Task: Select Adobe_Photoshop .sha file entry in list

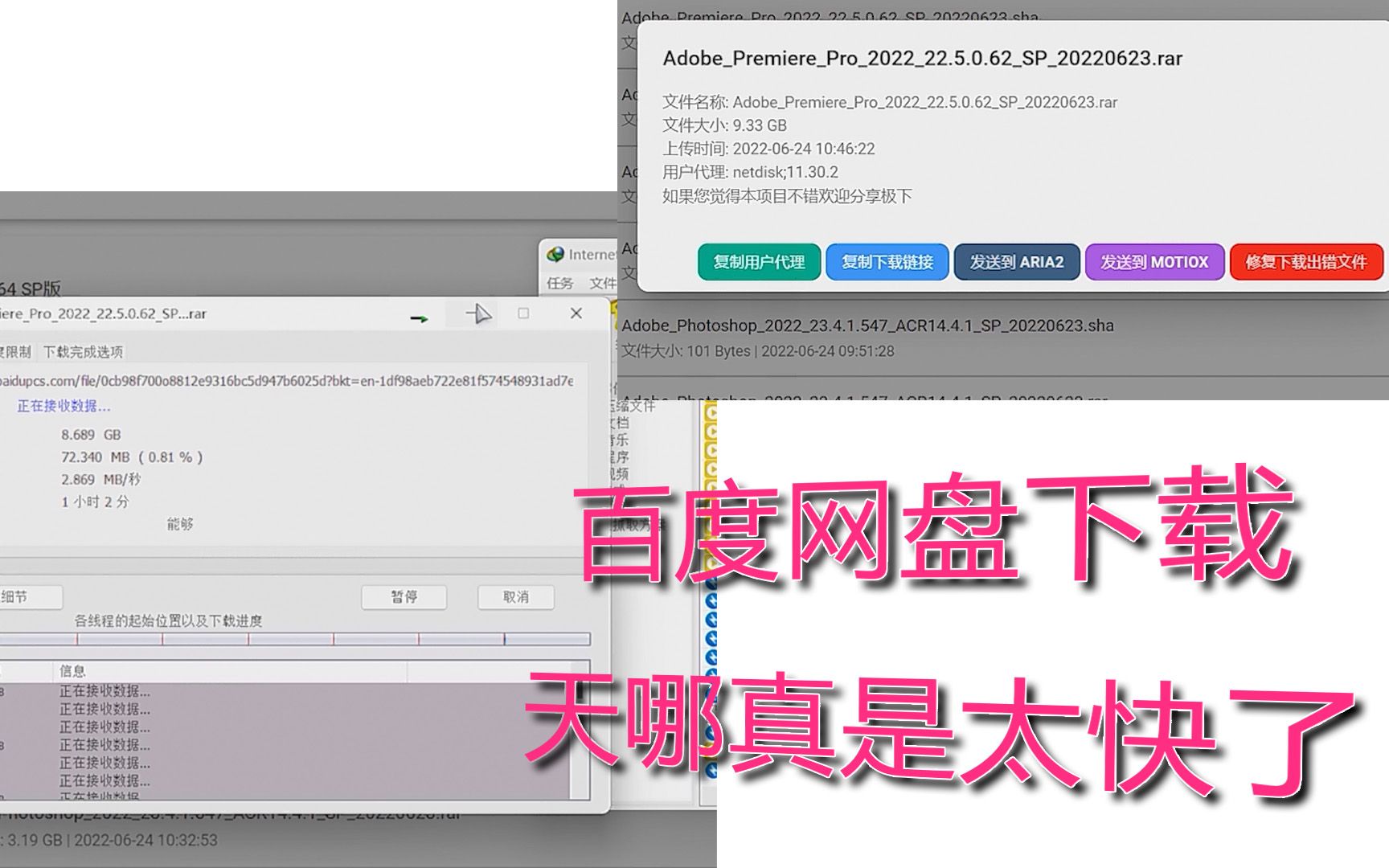Action: tap(867, 325)
